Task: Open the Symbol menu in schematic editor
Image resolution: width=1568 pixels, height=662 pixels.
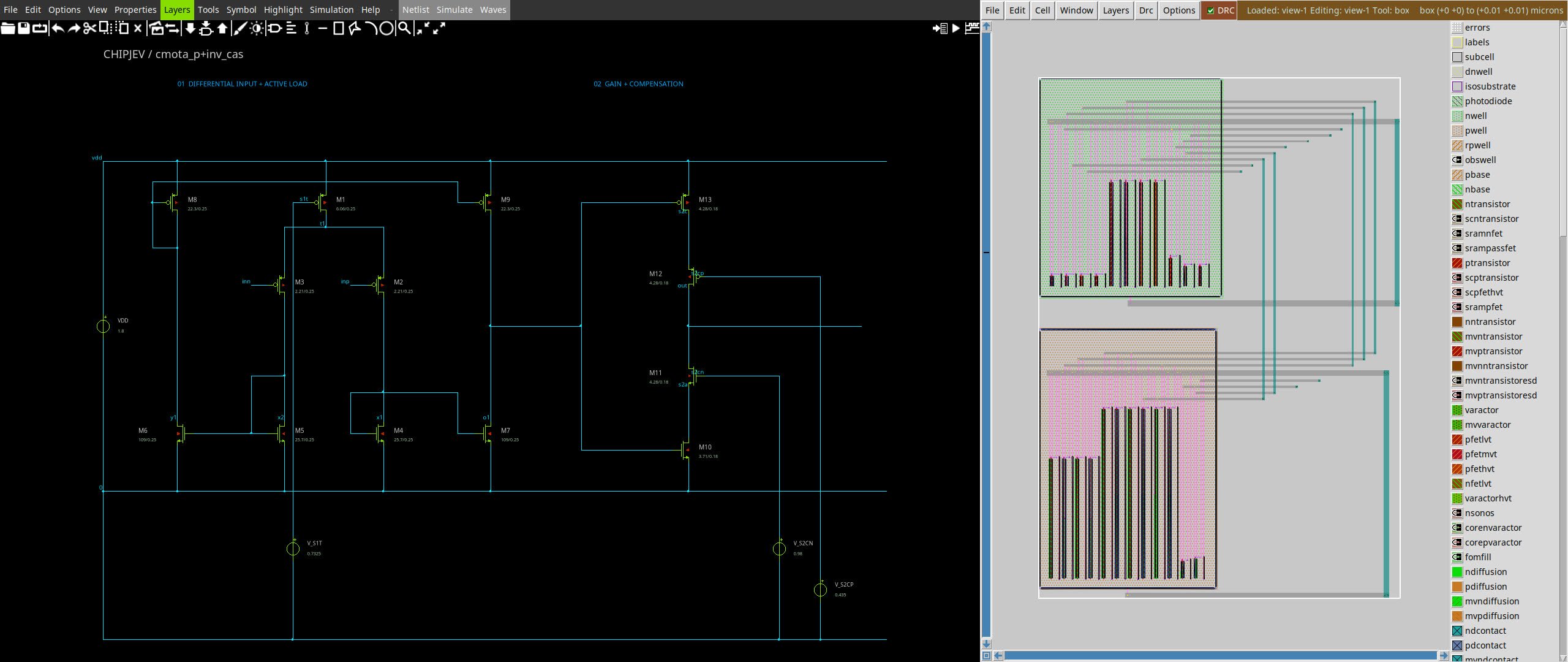Action: point(241,10)
